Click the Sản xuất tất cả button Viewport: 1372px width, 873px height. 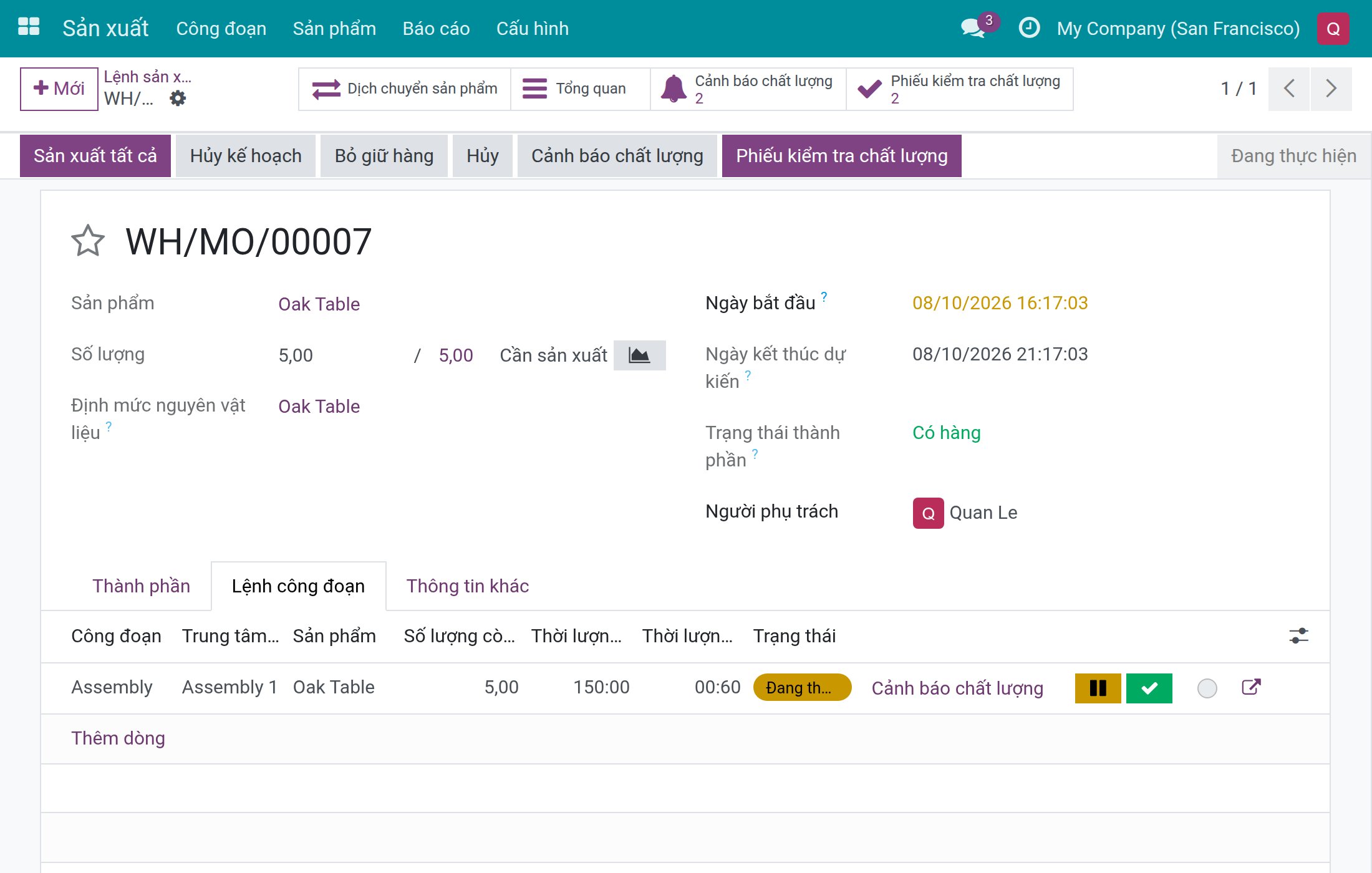[95, 156]
